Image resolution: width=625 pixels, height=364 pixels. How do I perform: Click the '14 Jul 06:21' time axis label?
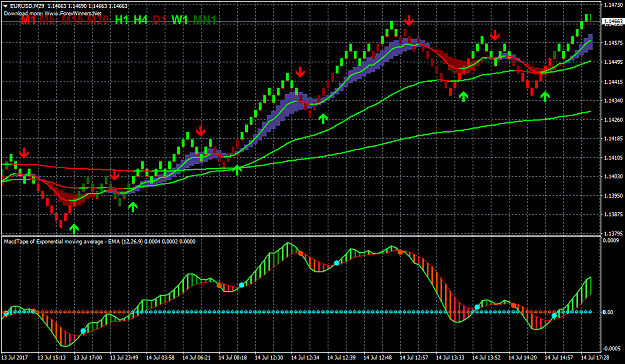tap(197, 357)
